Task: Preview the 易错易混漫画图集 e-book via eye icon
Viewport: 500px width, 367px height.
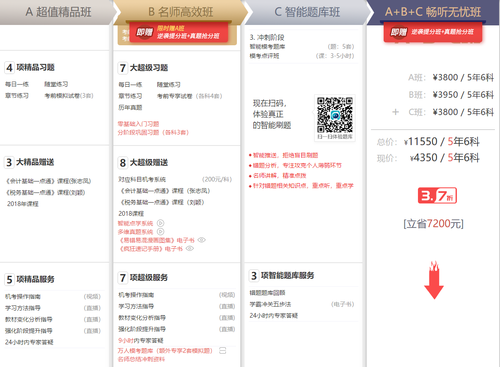Action: point(202,240)
